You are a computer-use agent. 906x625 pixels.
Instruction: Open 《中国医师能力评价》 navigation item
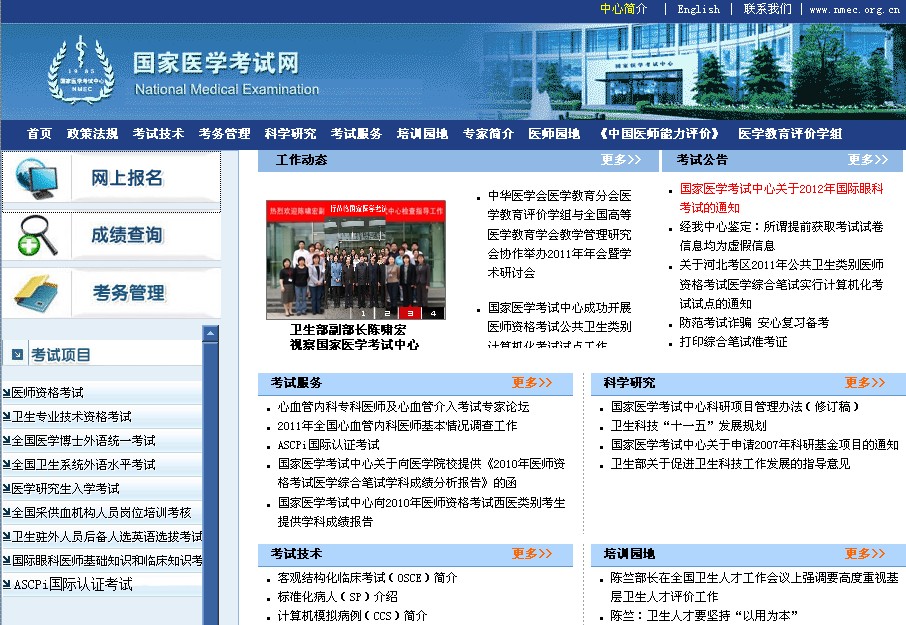tap(659, 134)
